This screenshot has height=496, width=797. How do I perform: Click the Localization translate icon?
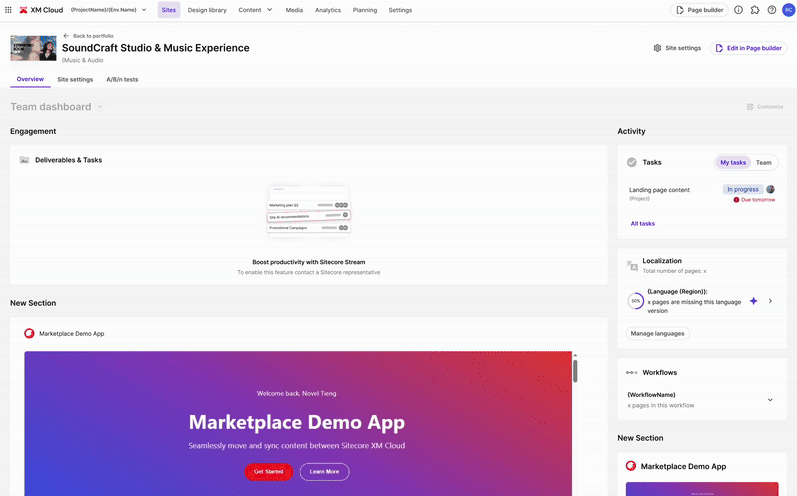tap(632, 265)
